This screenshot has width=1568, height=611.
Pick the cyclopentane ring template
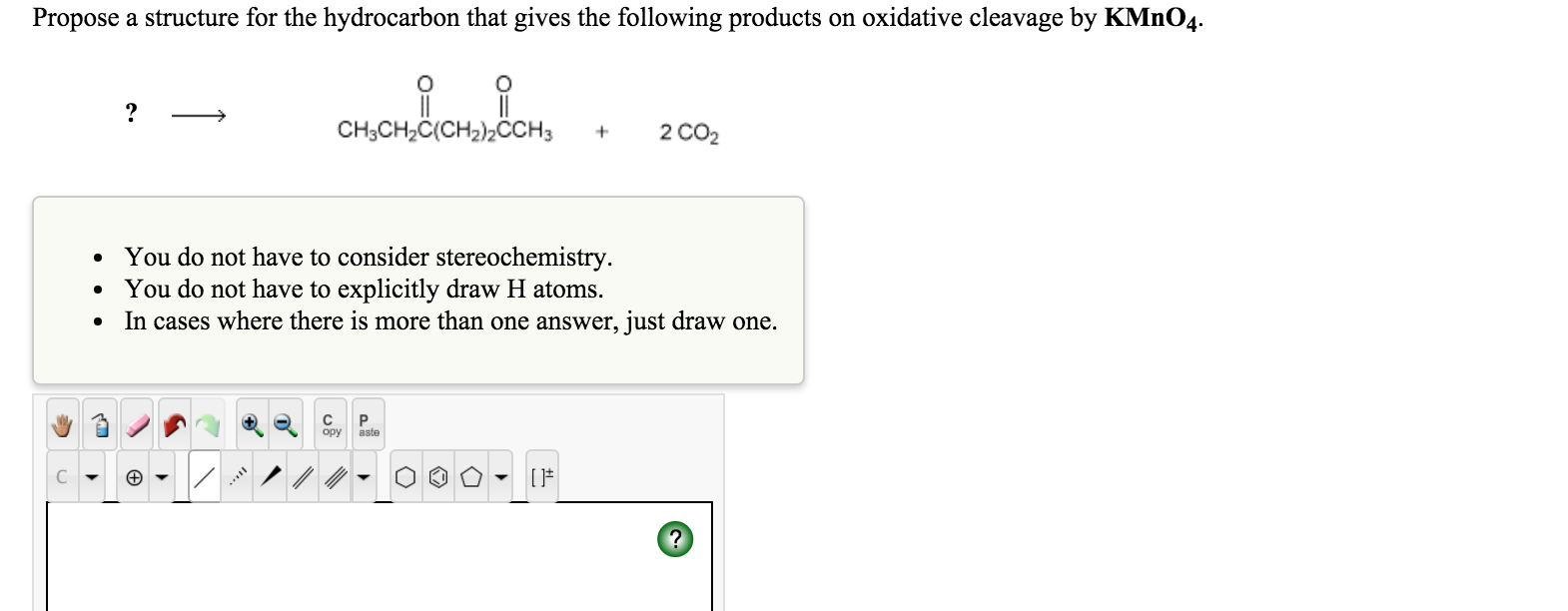pyautogui.click(x=471, y=474)
